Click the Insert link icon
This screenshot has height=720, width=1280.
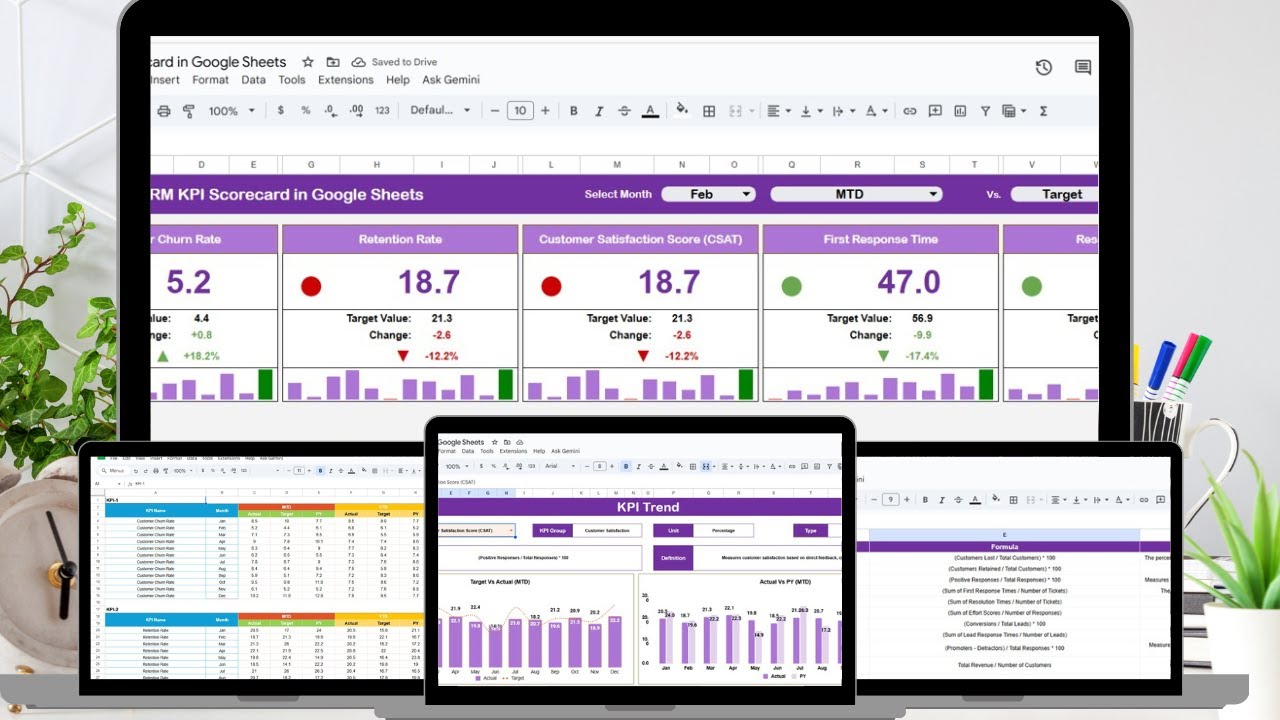(910, 111)
